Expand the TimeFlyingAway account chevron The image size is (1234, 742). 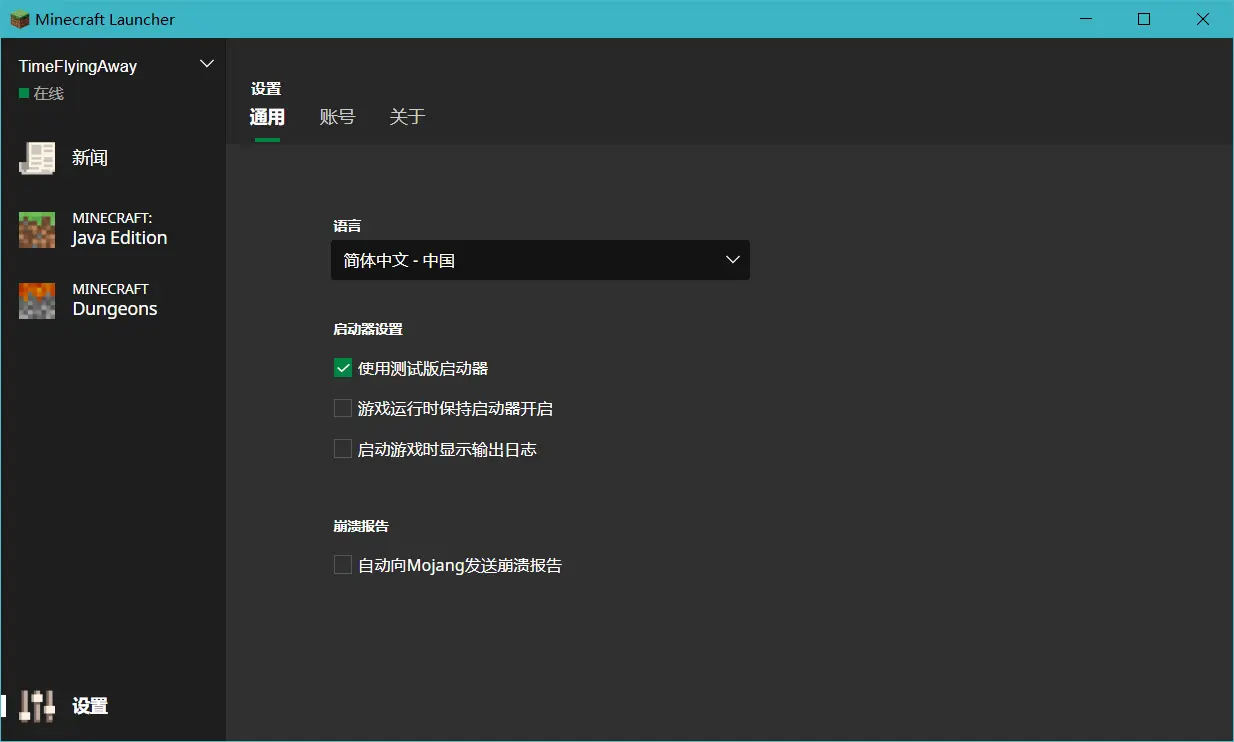point(207,64)
